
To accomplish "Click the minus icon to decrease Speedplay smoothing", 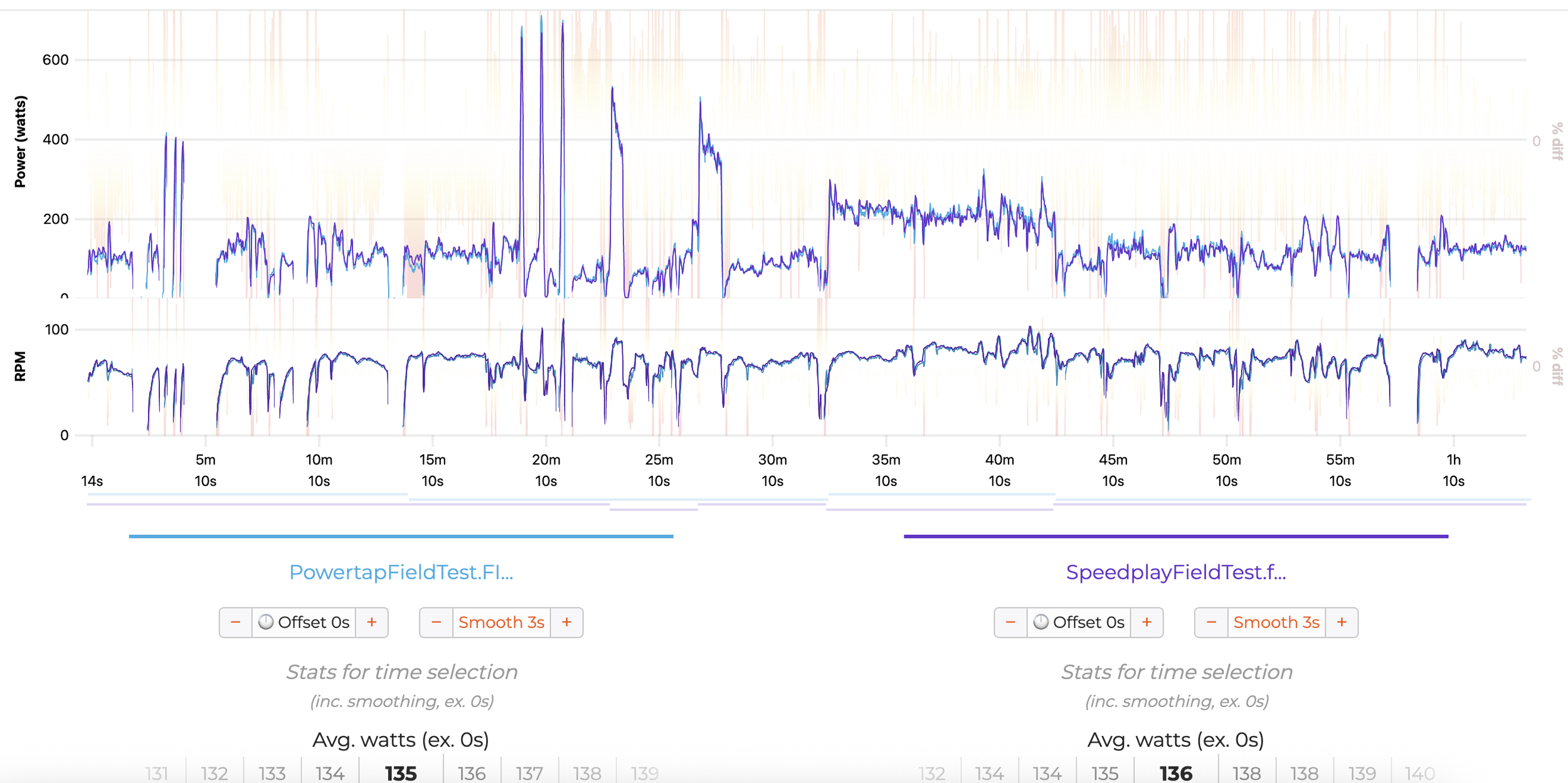I will coord(1210,622).
